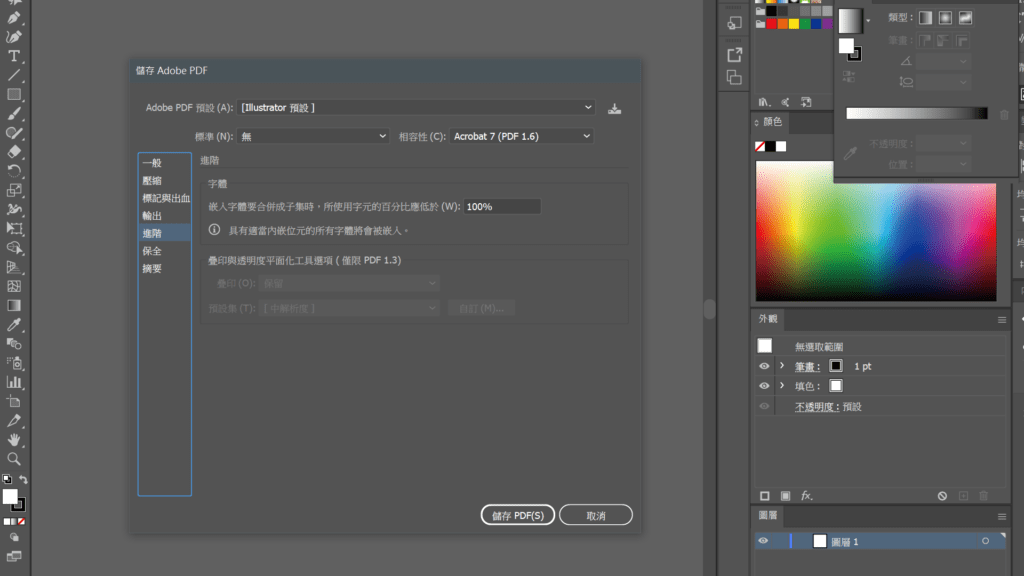Viewport: 1024px width, 576px height.
Task: Open the 相容性 Acrobat 7 dropdown
Action: tap(522, 136)
